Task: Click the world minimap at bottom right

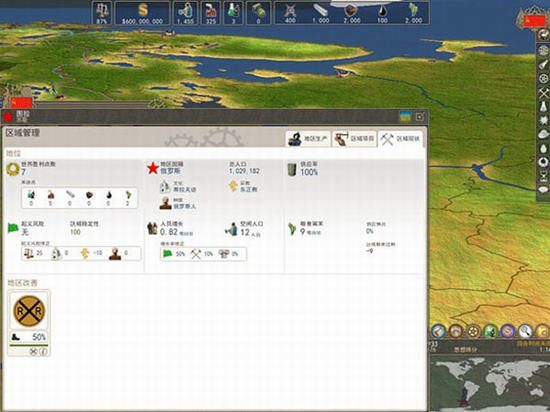Action: 490,383
